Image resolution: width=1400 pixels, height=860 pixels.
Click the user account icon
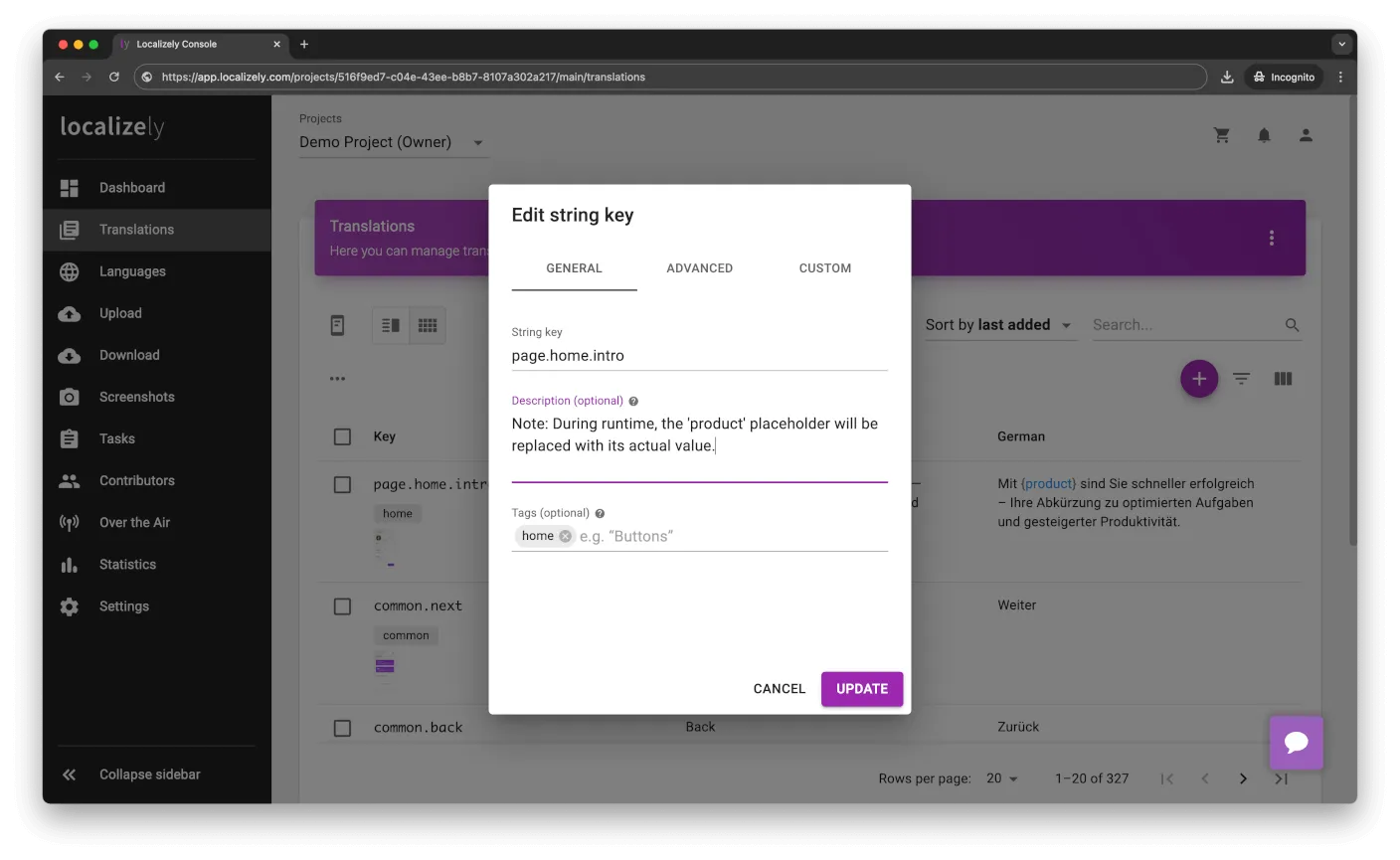1306,135
